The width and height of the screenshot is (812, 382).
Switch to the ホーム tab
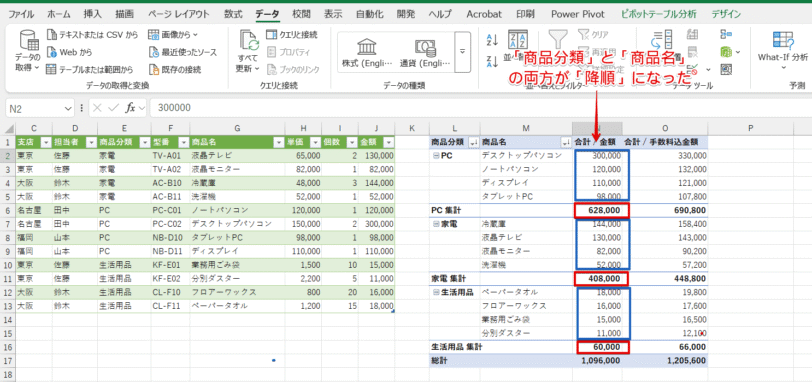pos(59,14)
